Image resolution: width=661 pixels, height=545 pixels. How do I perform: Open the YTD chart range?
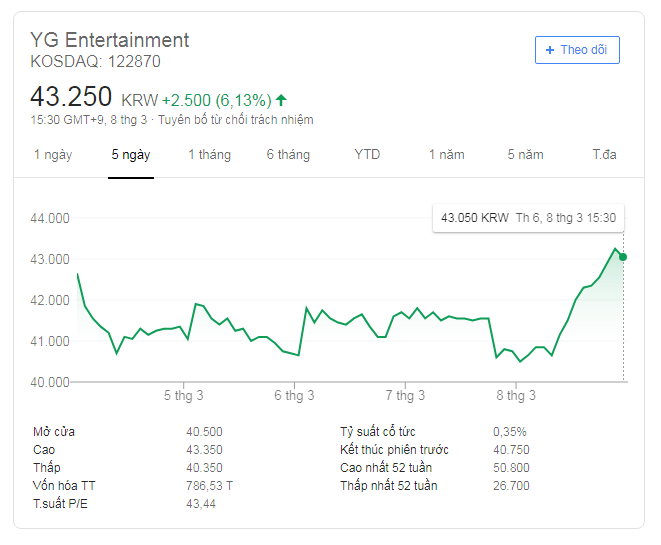click(x=367, y=155)
